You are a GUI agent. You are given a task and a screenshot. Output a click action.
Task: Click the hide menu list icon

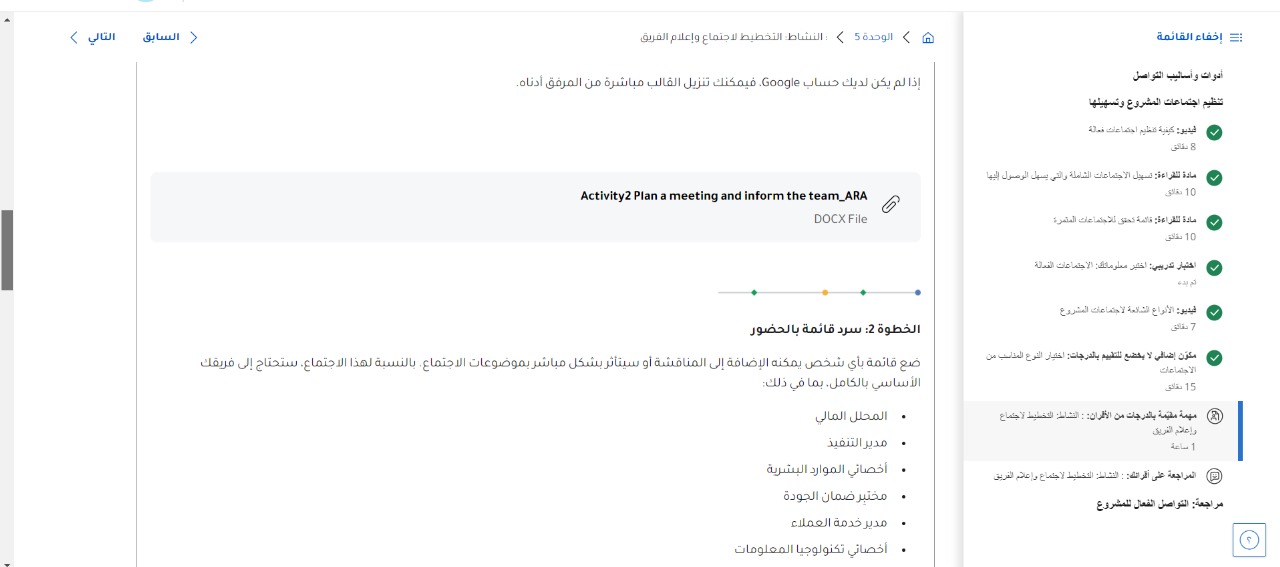click(x=1236, y=37)
